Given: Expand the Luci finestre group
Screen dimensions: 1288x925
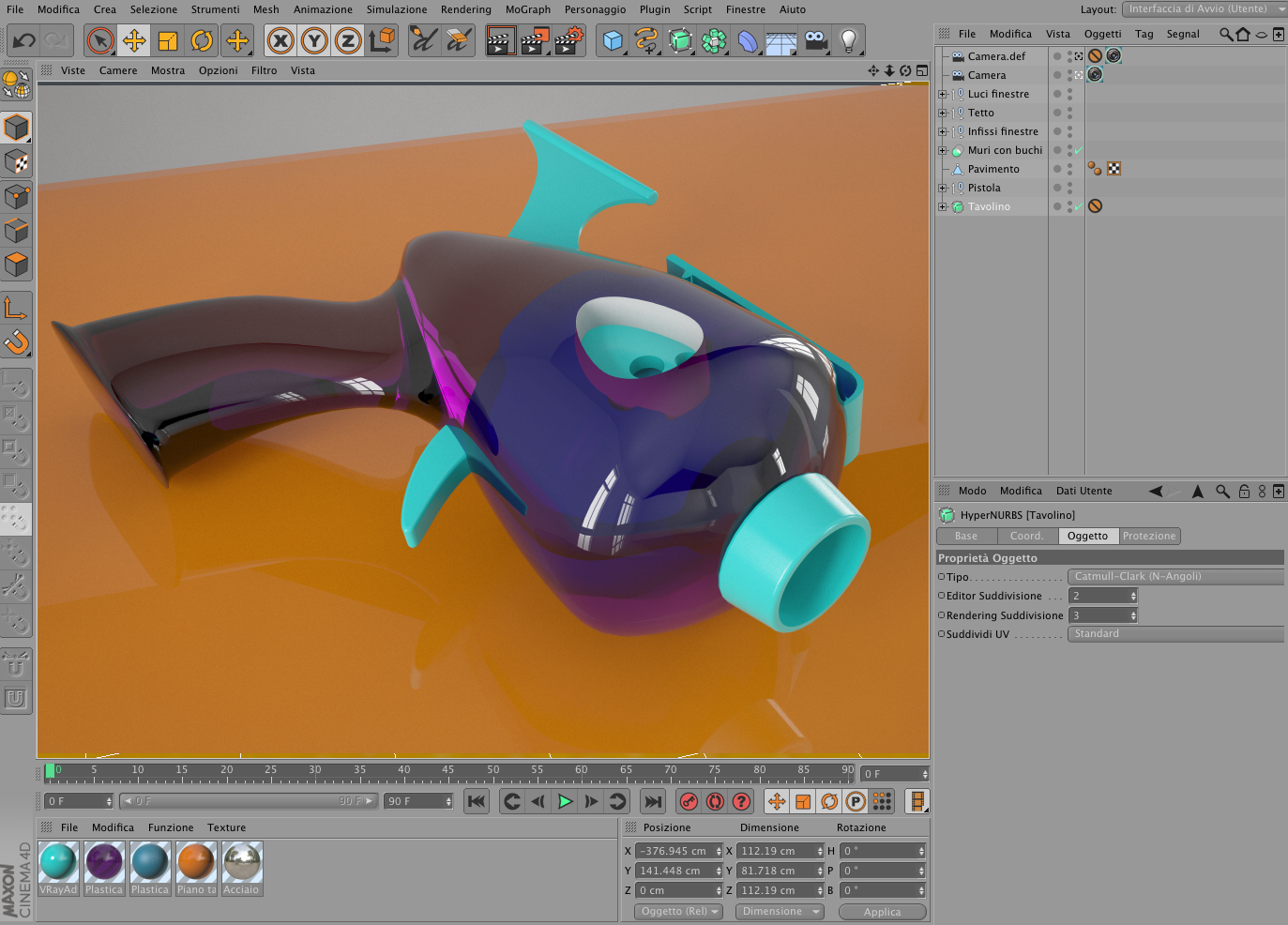Looking at the screenshot, I should (943, 94).
